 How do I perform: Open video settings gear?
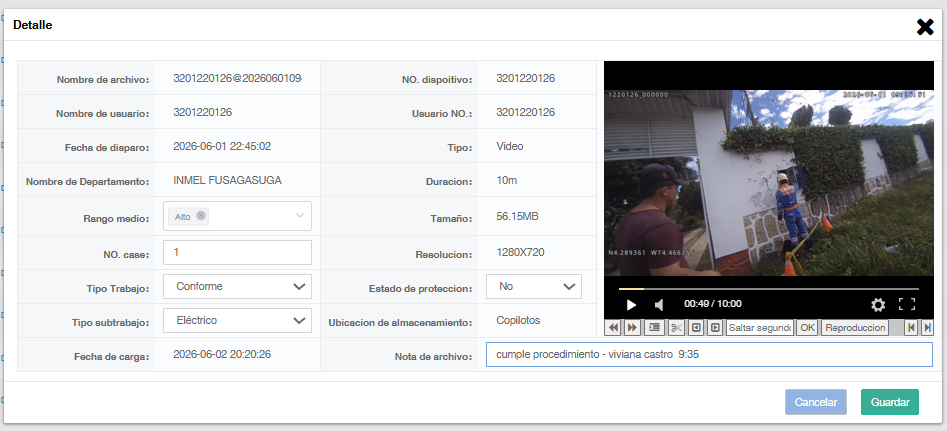point(878,305)
